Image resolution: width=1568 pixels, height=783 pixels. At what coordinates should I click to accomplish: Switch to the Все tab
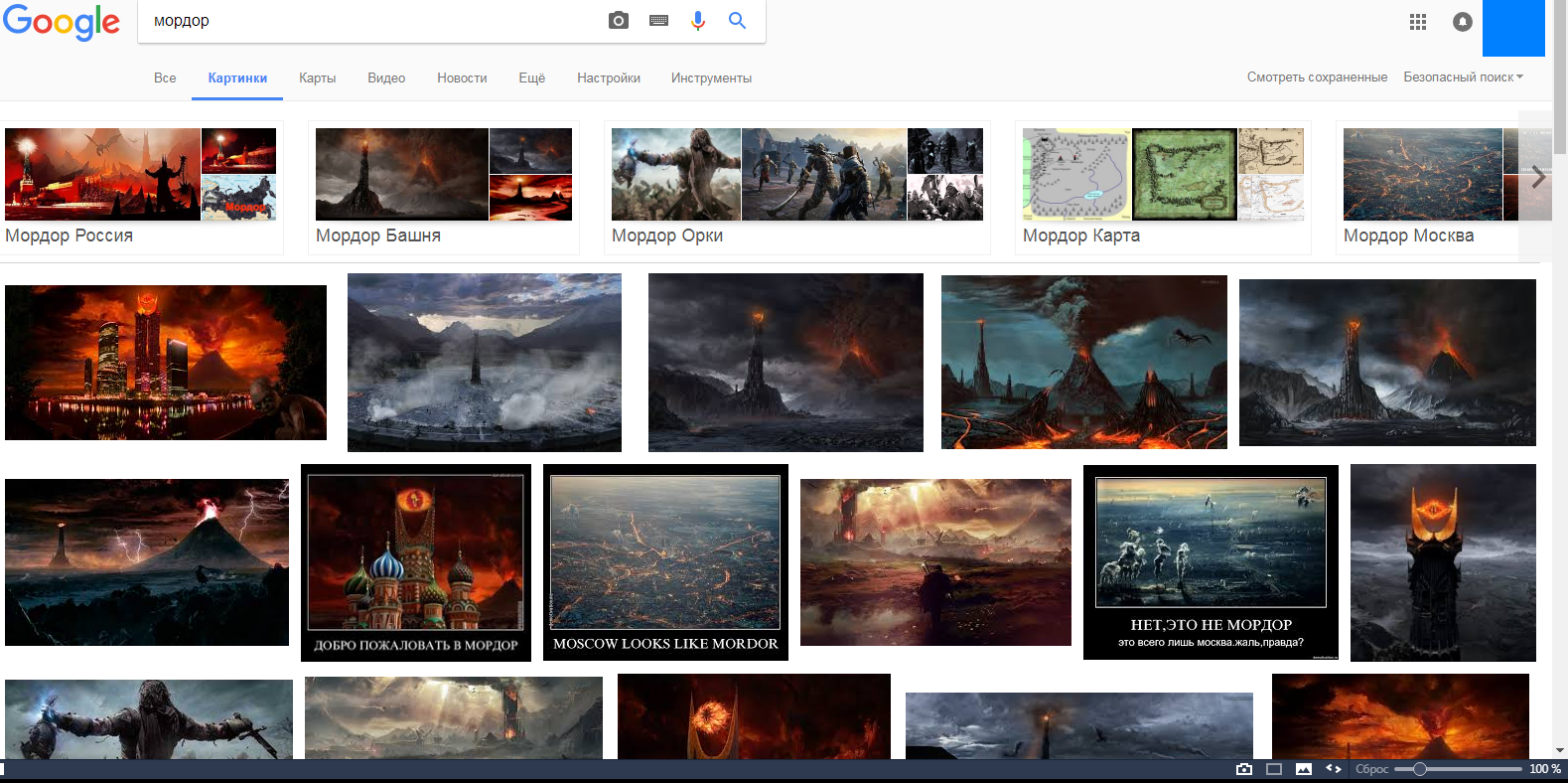point(165,78)
